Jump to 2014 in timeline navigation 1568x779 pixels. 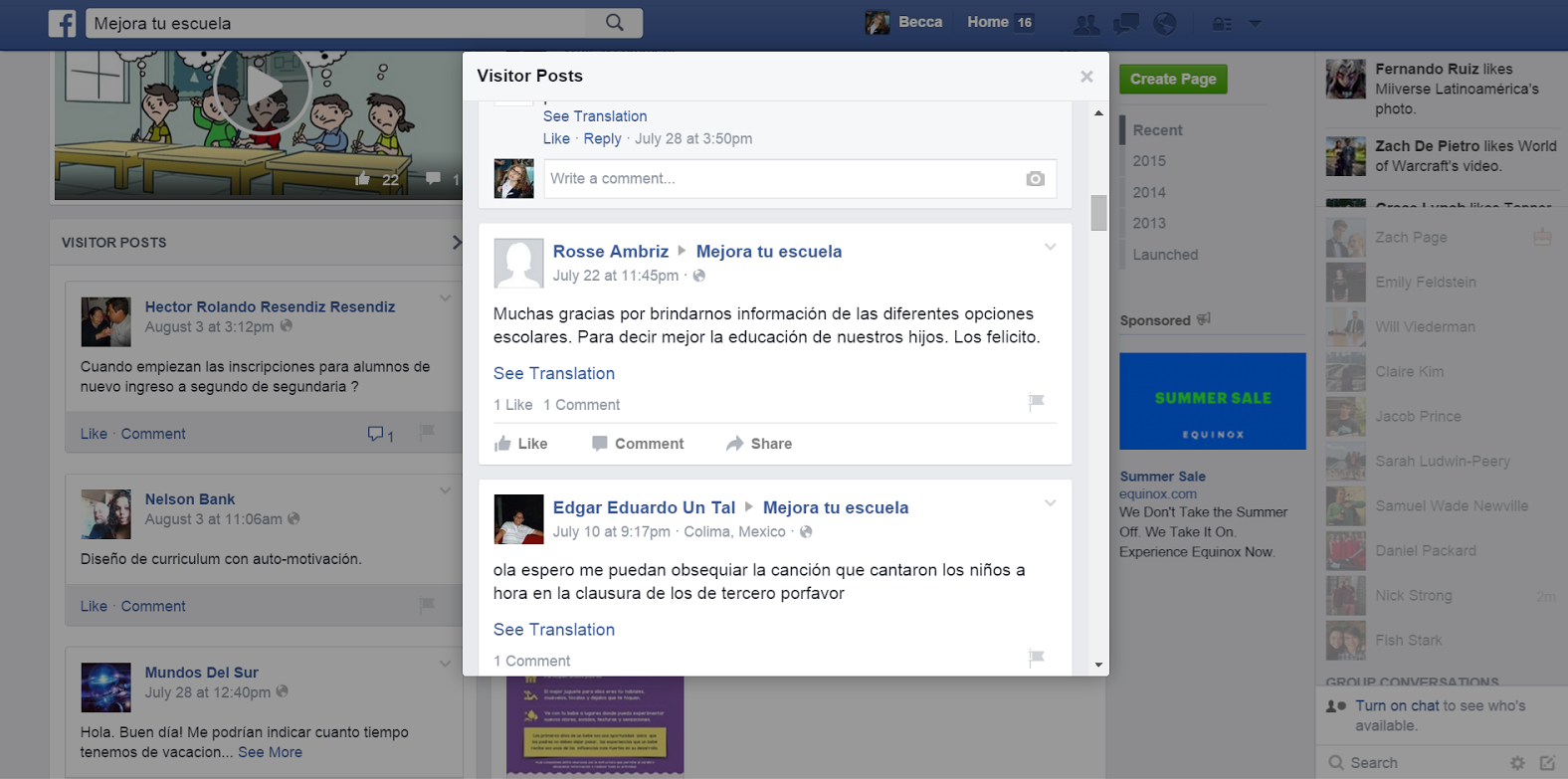click(x=1149, y=193)
